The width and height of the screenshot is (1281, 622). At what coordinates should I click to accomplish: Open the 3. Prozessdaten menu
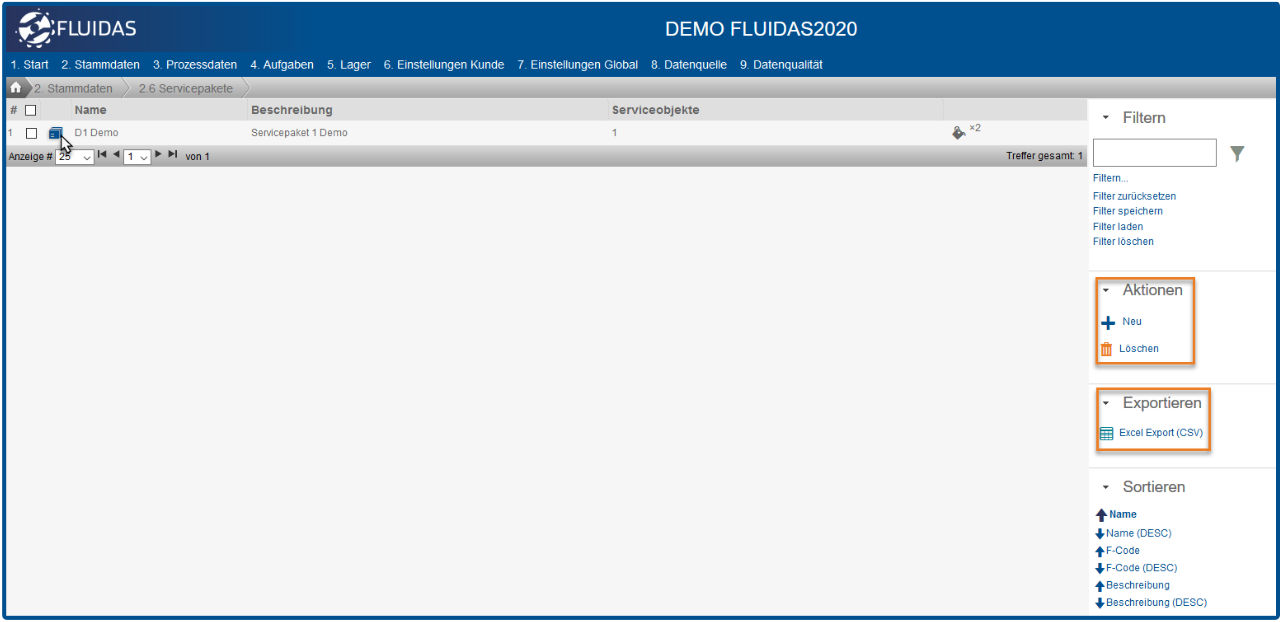(195, 65)
